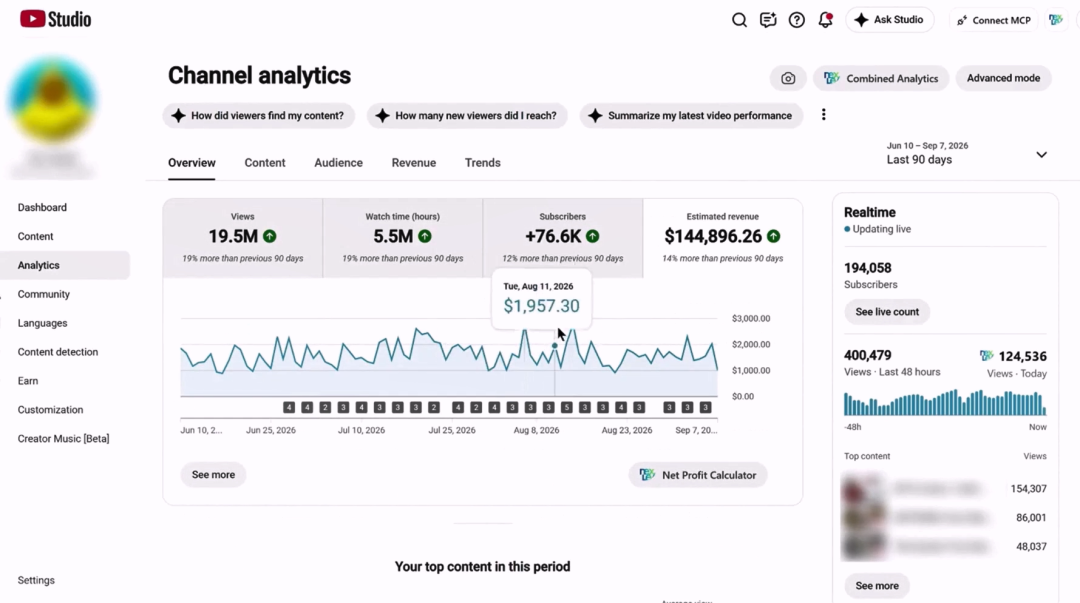Viewport: 1080px width, 603px height.
Task: Select the Views metric card
Action: (242, 238)
